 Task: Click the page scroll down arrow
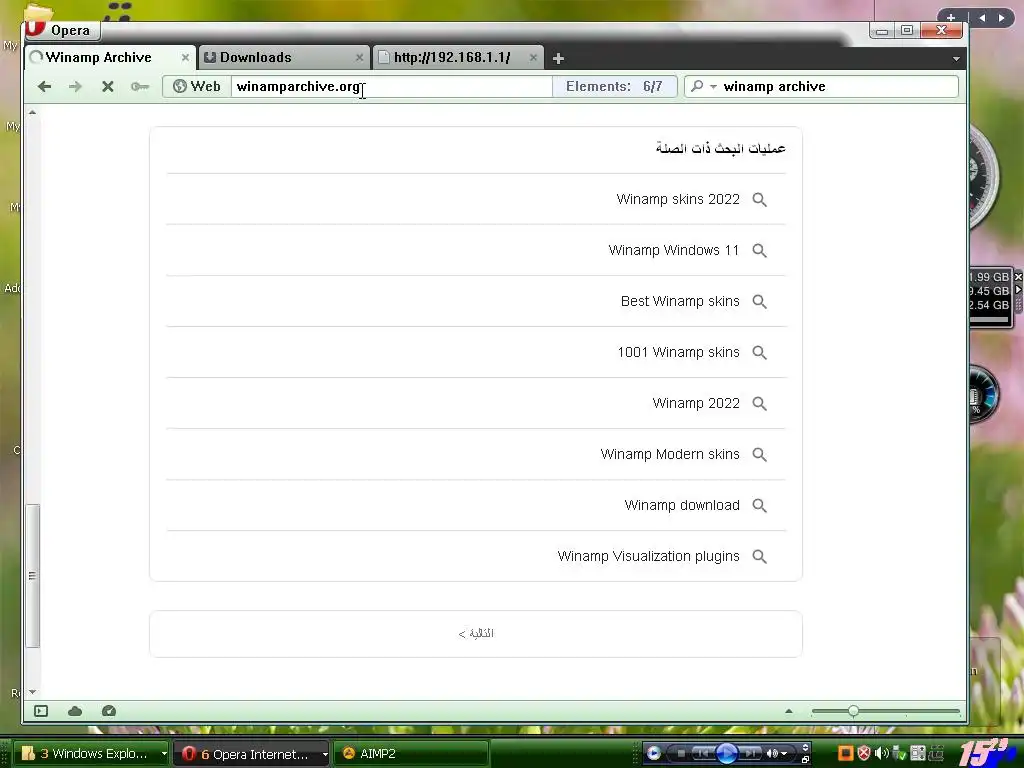tap(32, 692)
